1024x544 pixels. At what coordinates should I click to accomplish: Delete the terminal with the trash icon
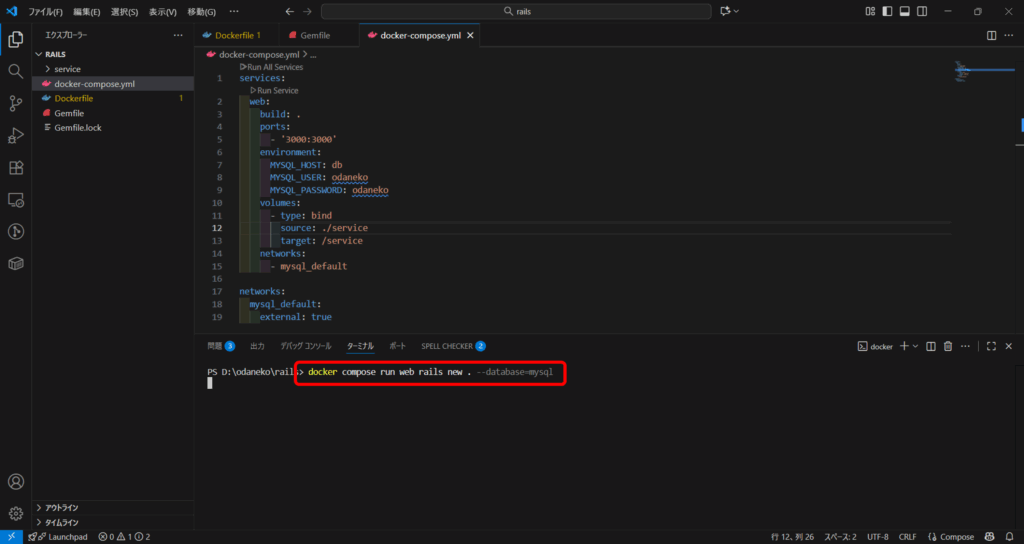(x=948, y=346)
